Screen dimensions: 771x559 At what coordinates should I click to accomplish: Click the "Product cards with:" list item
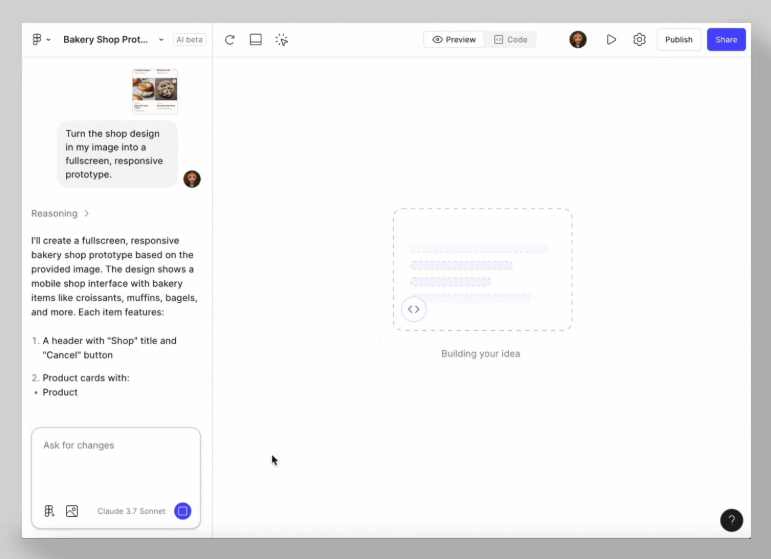[86, 378]
